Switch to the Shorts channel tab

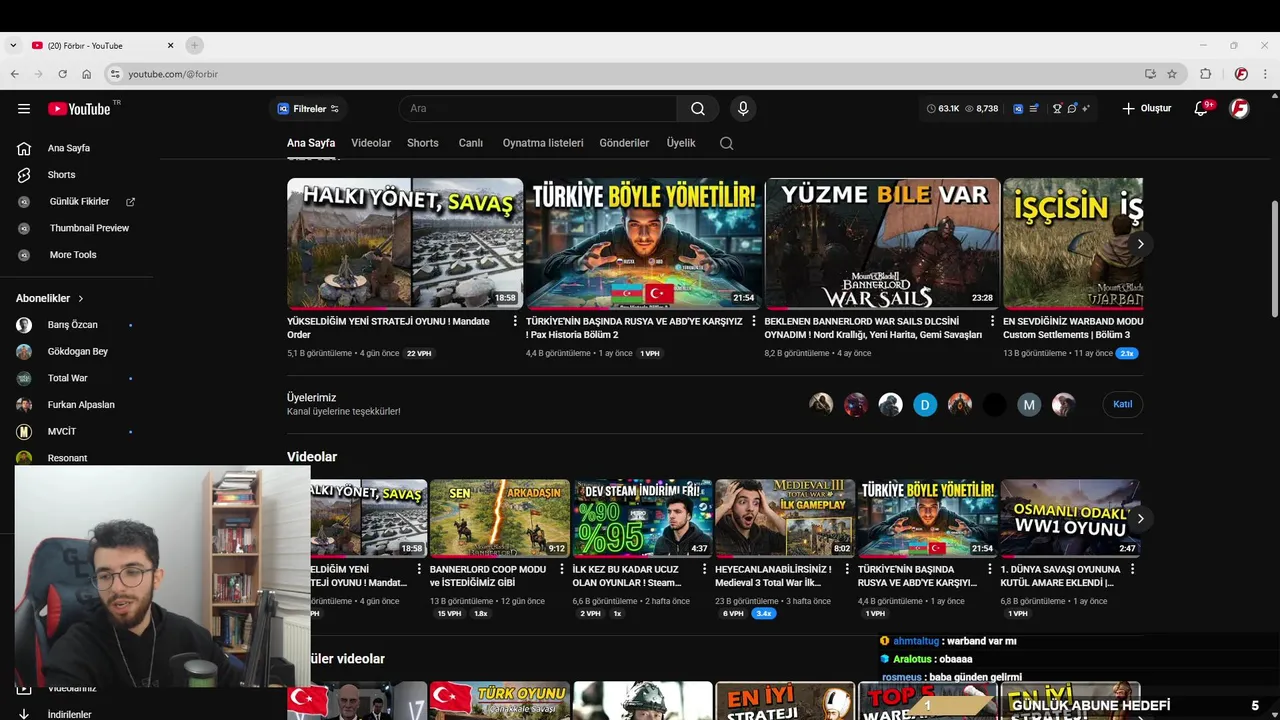(x=423, y=143)
